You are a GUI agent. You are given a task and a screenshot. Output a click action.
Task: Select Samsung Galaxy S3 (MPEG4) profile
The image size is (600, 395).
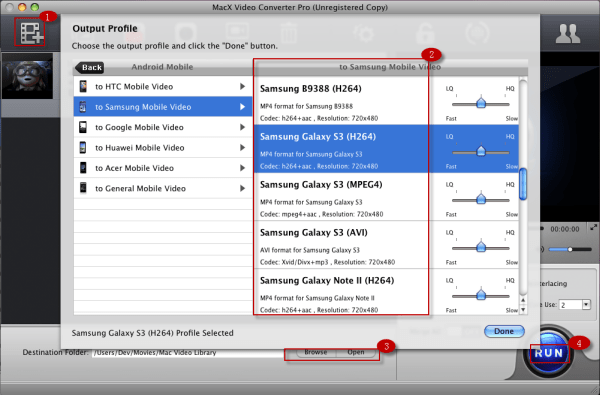click(386, 196)
